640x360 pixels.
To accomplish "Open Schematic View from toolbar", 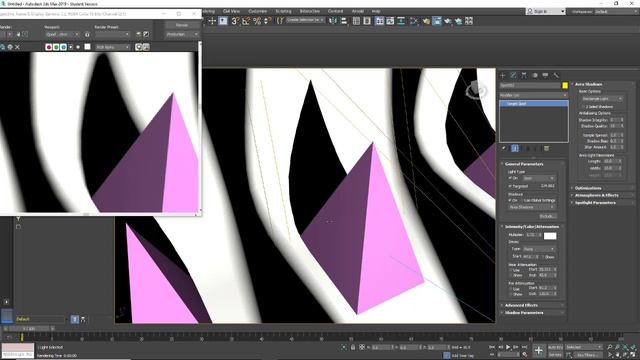I will pos(401,21).
